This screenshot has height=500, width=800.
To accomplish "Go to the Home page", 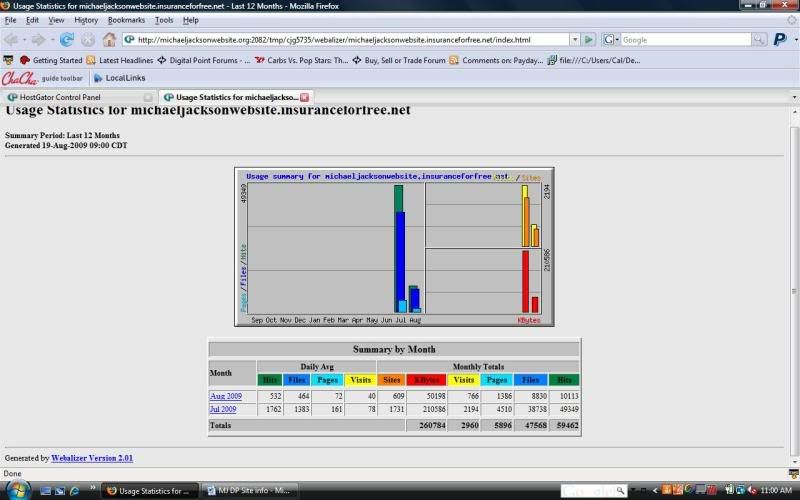I will click(109, 39).
